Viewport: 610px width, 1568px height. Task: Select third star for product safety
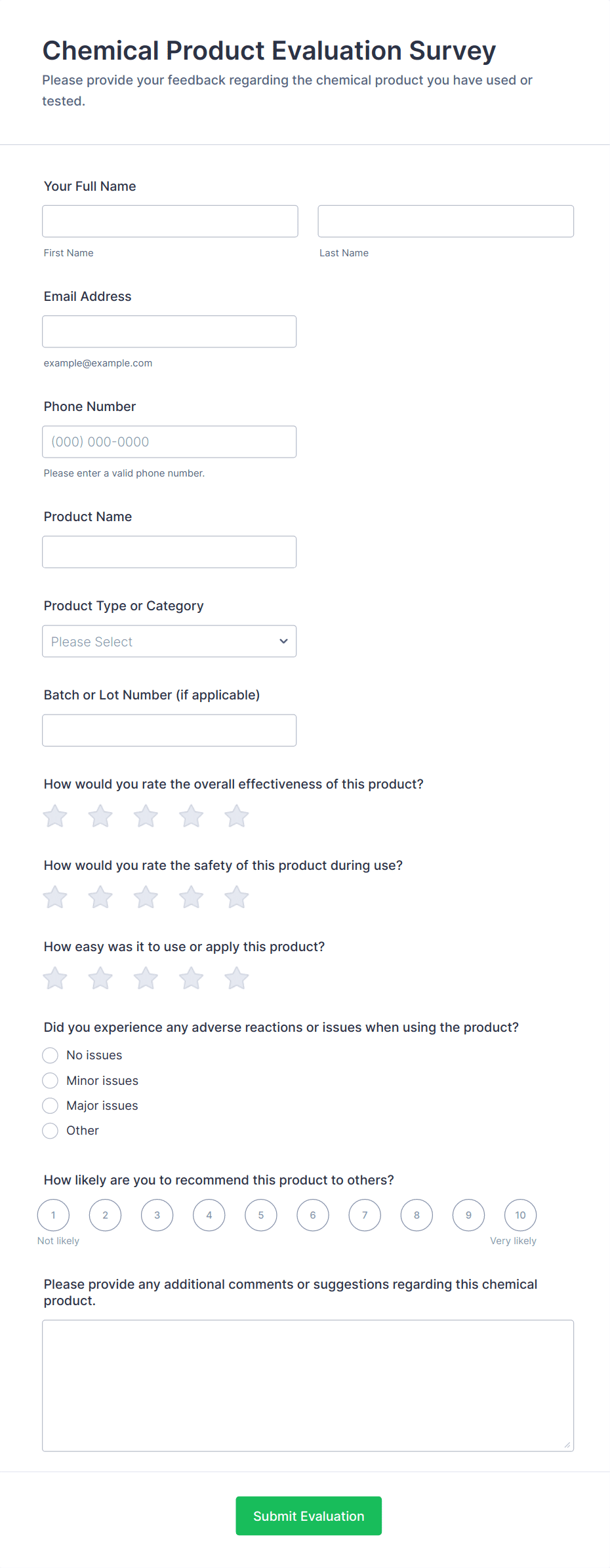click(x=146, y=897)
